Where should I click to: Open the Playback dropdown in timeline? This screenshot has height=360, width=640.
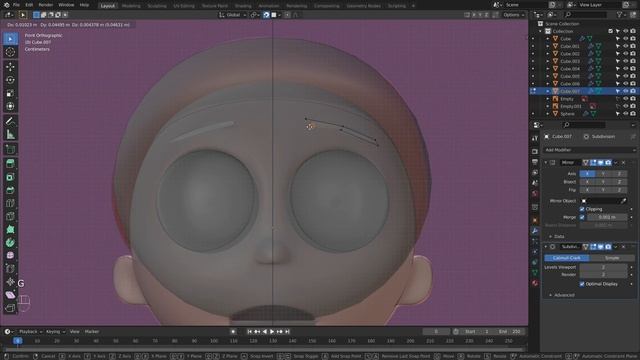pos(31,331)
